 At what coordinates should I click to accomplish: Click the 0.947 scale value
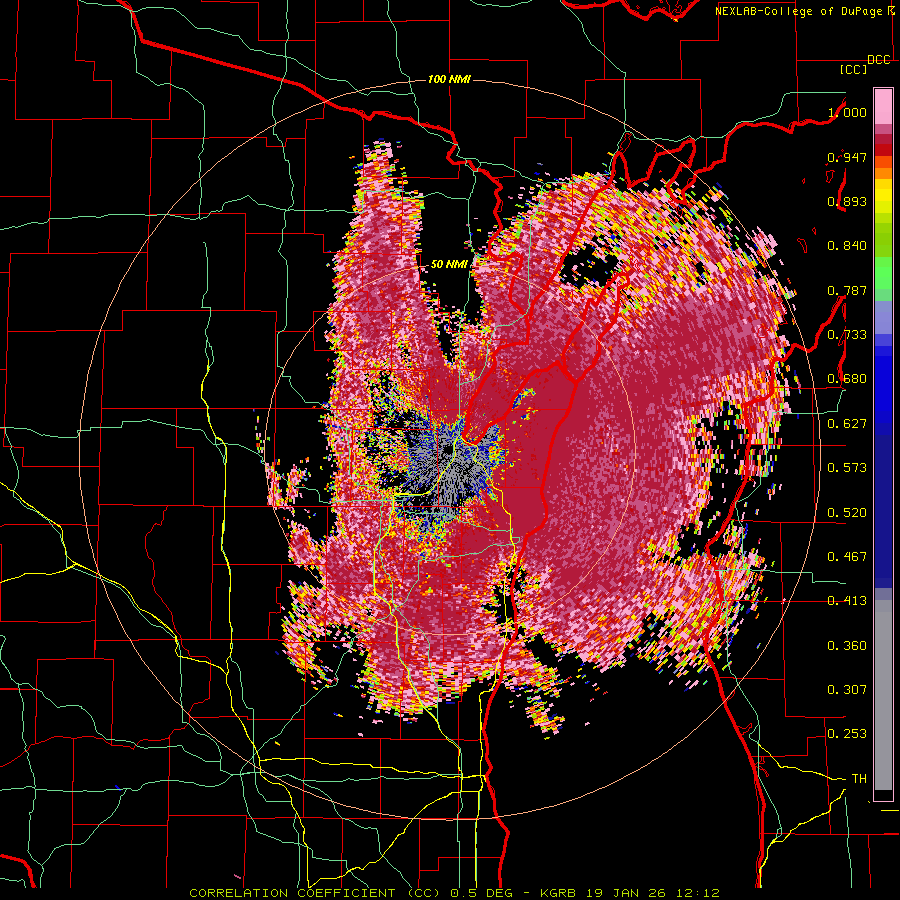click(847, 157)
